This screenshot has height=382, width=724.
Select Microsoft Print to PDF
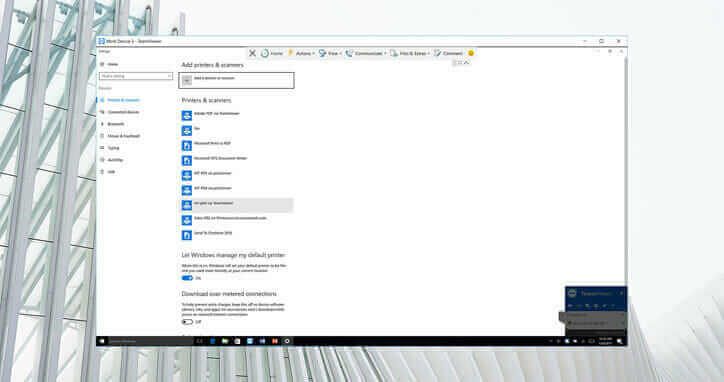pos(237,146)
